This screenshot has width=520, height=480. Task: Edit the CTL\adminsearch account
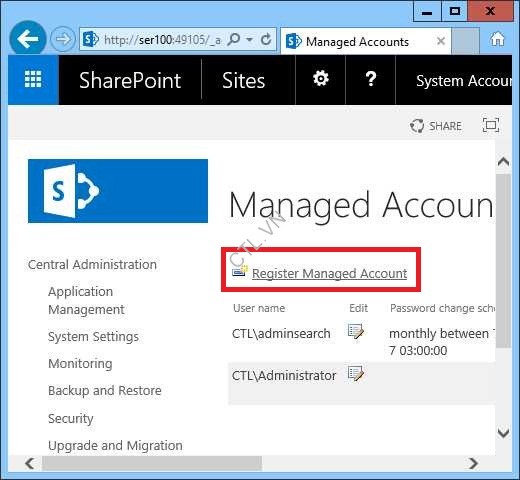(x=356, y=331)
